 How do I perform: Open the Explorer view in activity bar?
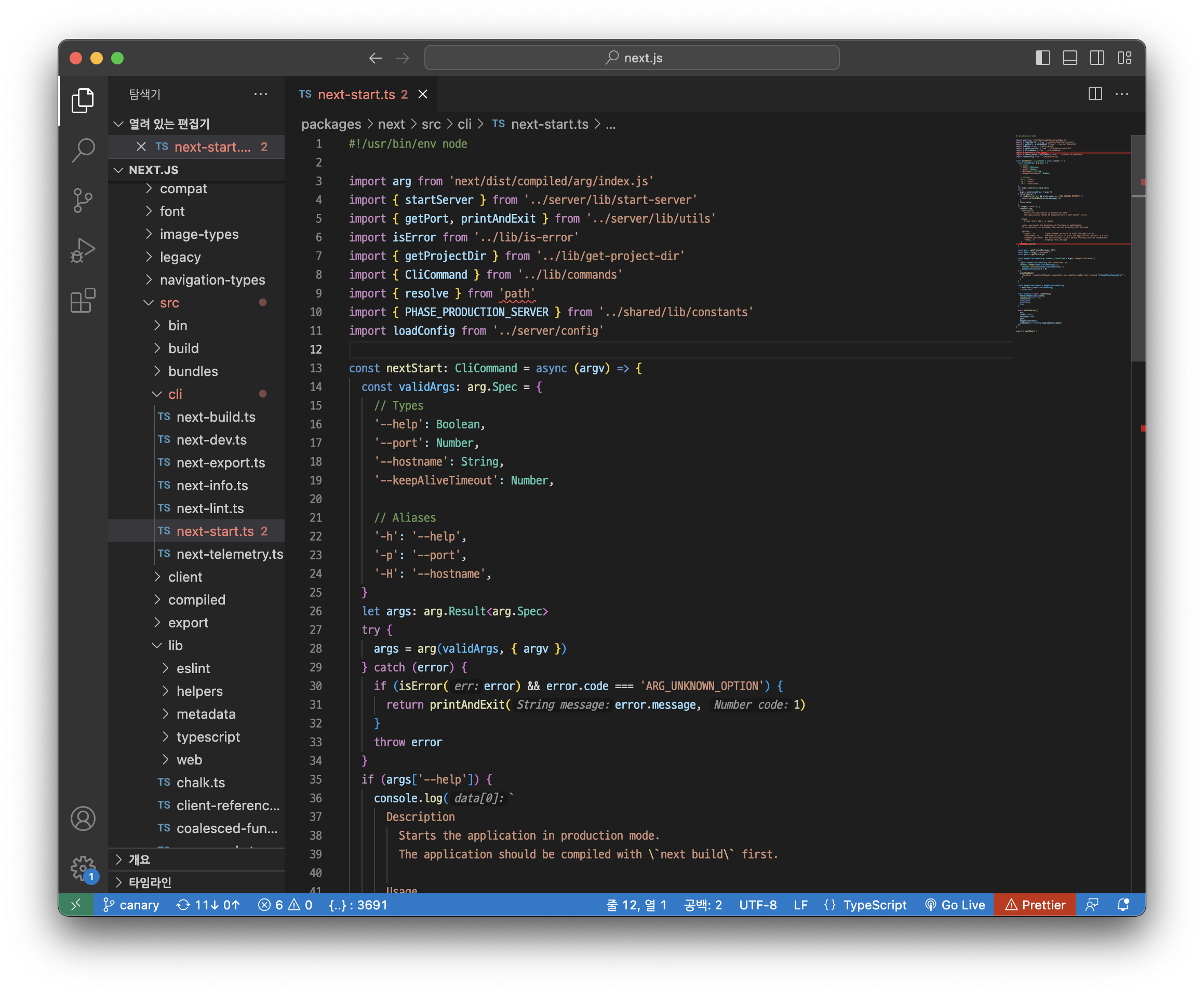pyautogui.click(x=83, y=101)
